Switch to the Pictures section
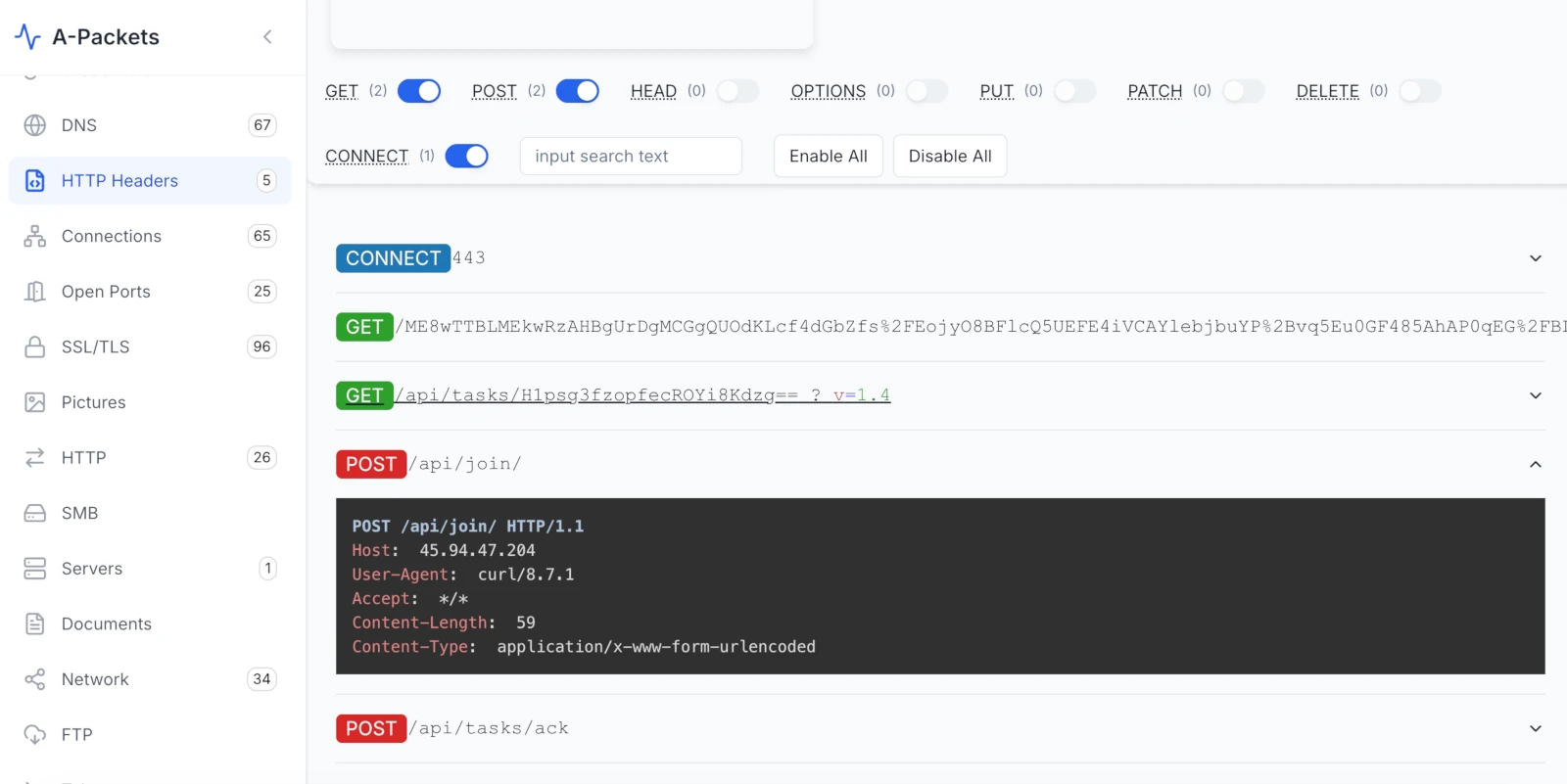Screen dimensions: 1567x784 150,402
